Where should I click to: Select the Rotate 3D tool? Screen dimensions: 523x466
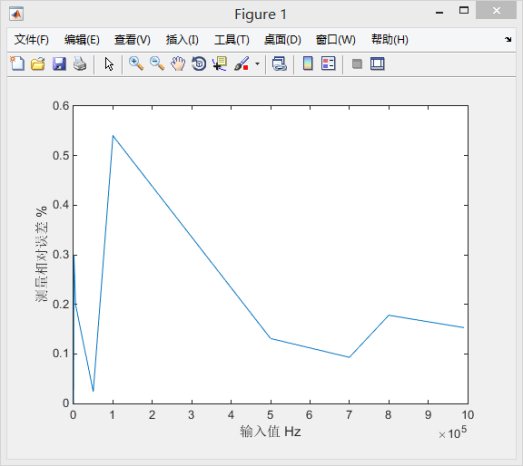click(199, 64)
